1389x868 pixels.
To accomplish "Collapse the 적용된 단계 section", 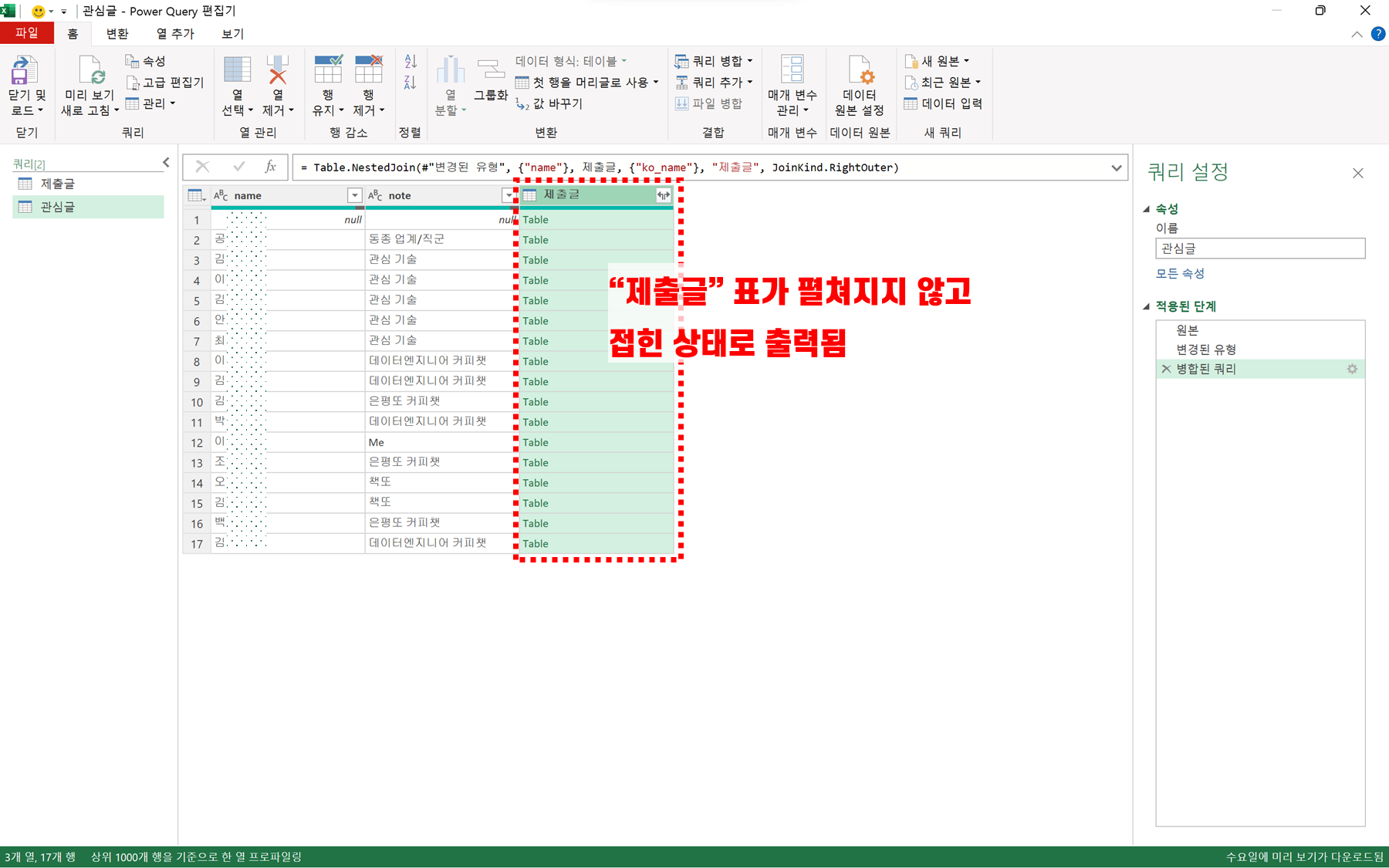I will click(1147, 306).
